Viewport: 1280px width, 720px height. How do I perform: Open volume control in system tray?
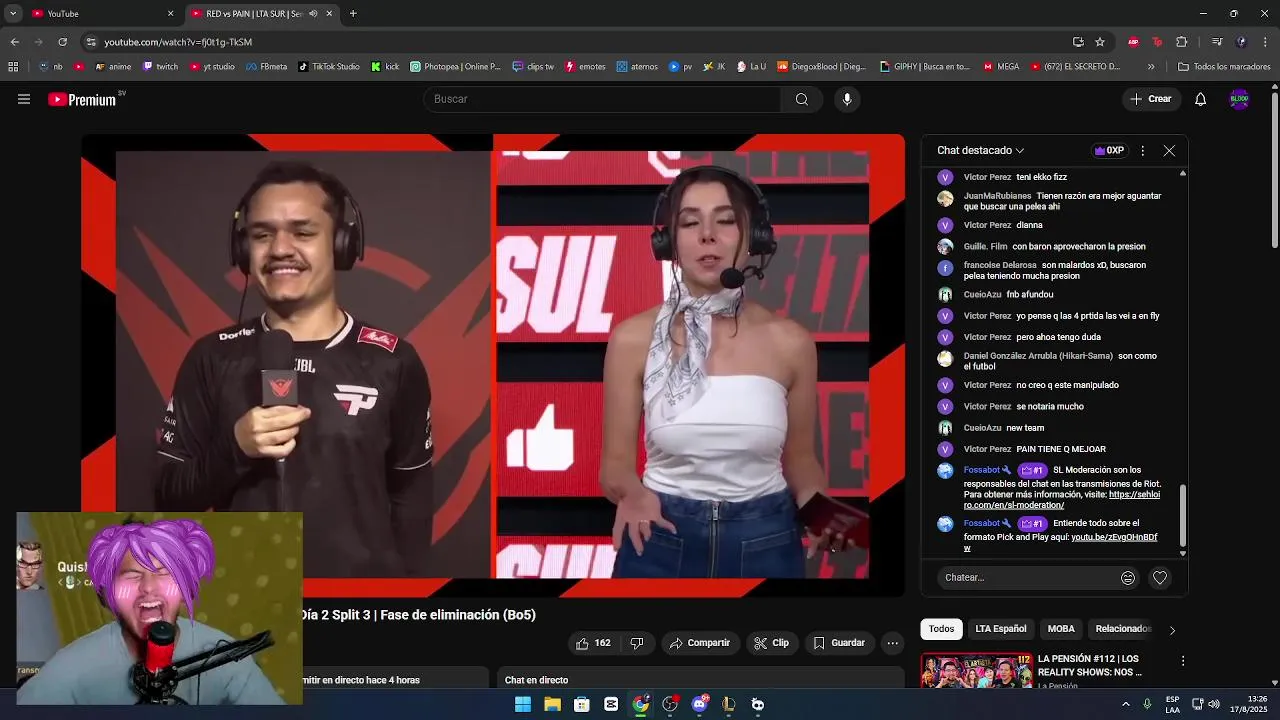point(1214,704)
